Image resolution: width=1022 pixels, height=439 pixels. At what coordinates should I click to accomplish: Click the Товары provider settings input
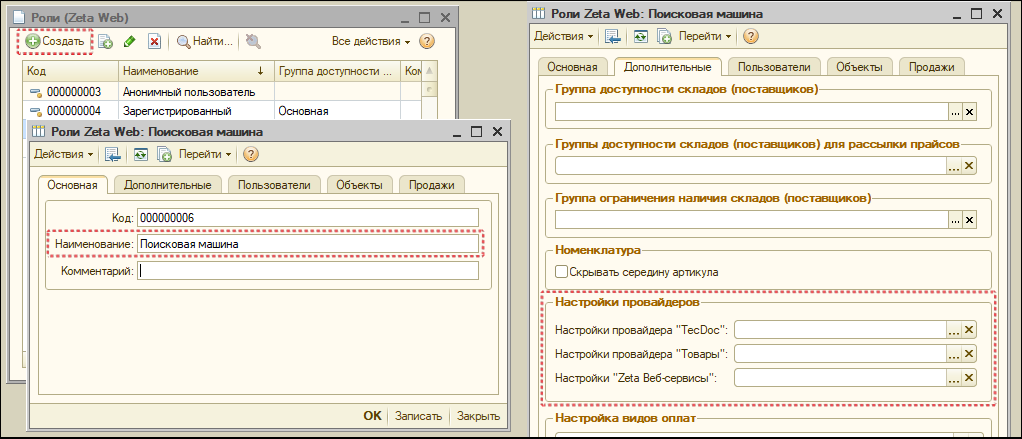pos(840,354)
